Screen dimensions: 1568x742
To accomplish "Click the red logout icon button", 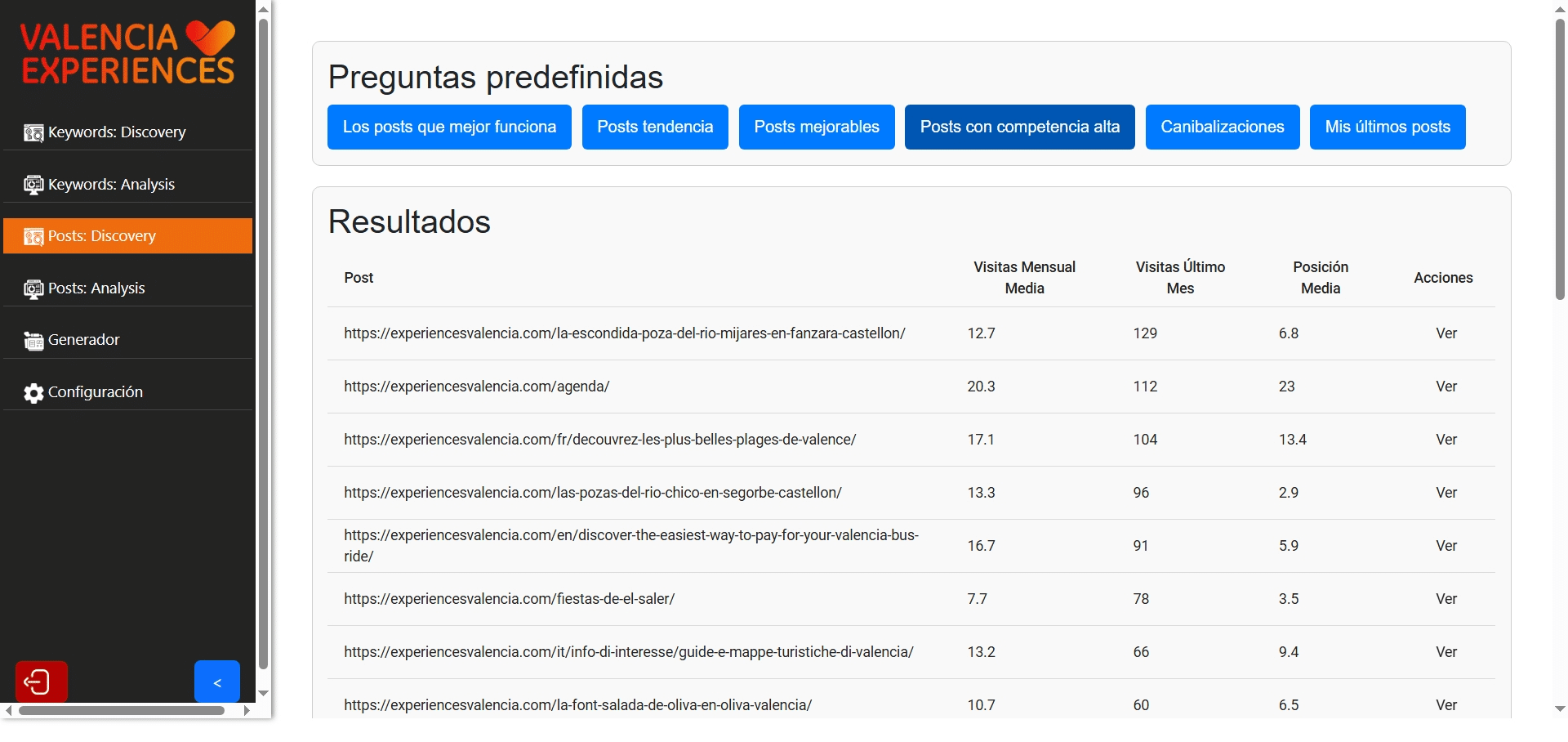I will coord(41,681).
